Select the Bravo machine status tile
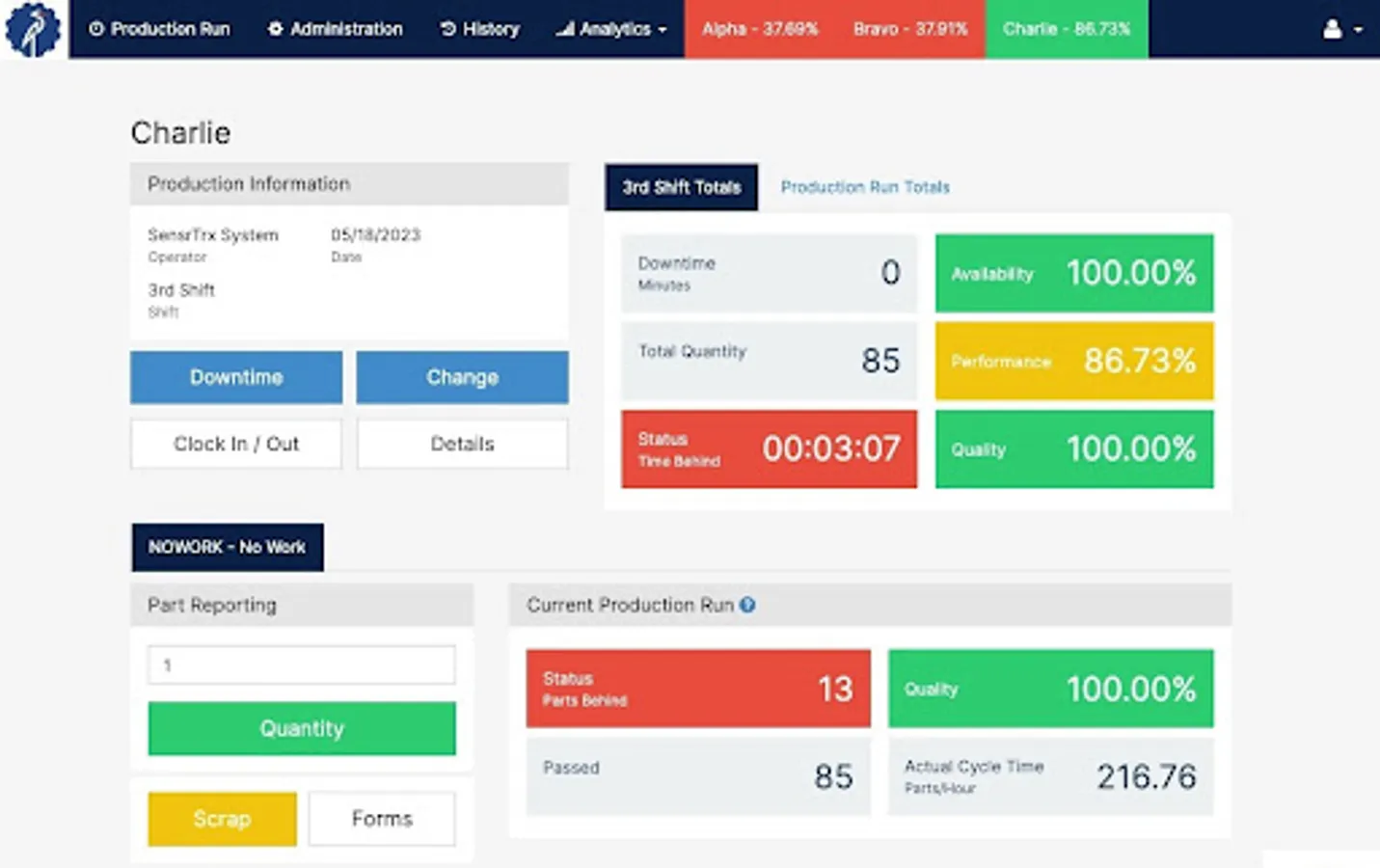The height and width of the screenshot is (868, 1380). click(910, 29)
